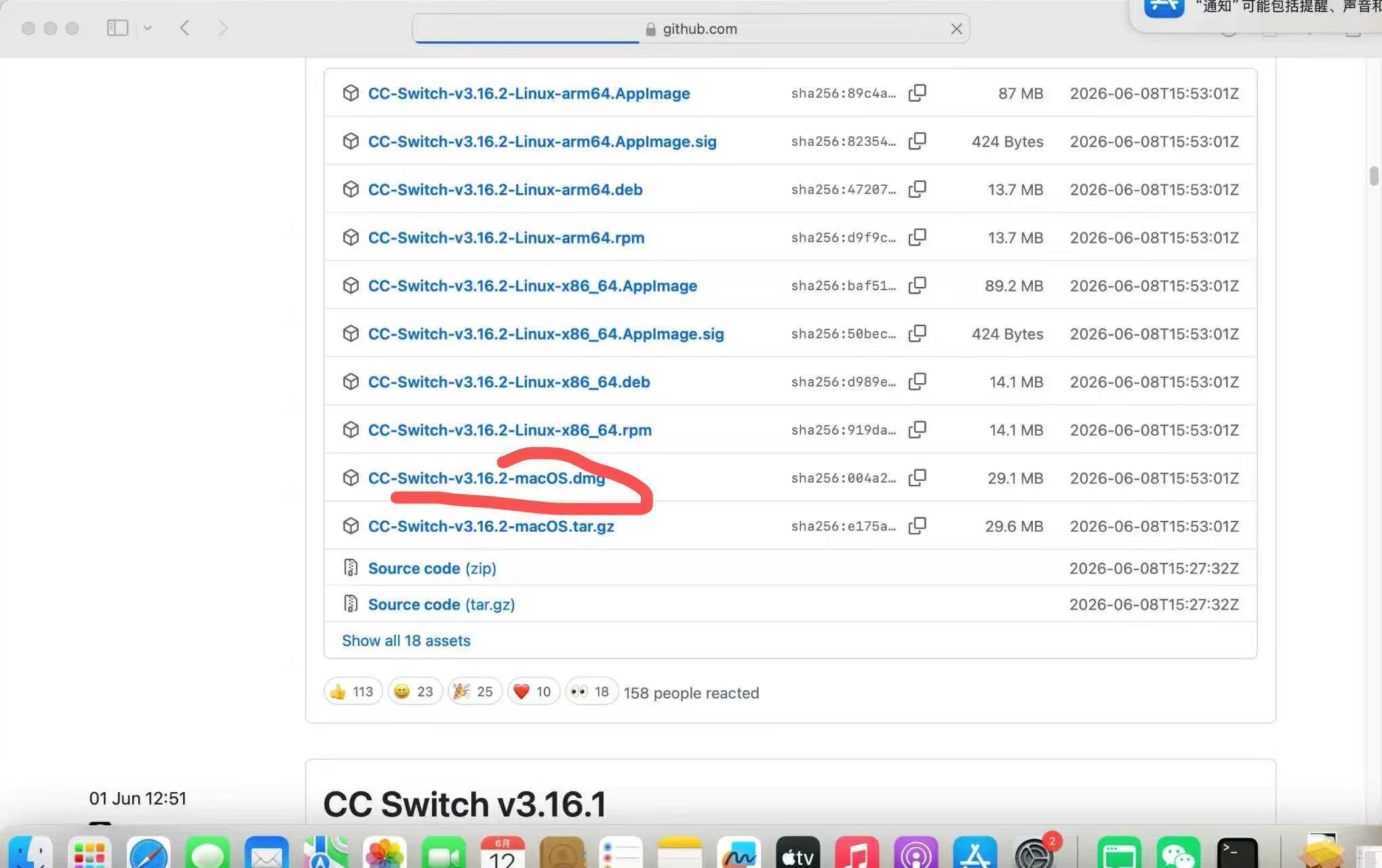Download CC-Switch-v3.16.2-Linux-arm64.rpm
1382x868 pixels.
click(x=506, y=237)
